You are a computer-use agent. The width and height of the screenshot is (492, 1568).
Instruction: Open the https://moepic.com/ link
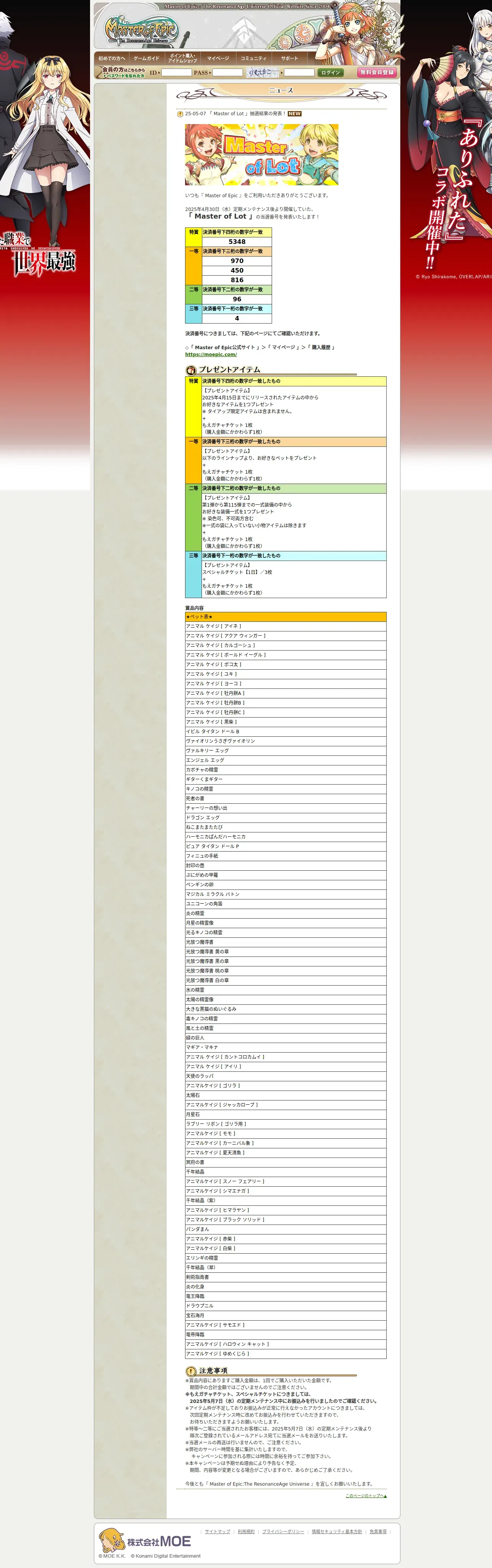coord(211,354)
